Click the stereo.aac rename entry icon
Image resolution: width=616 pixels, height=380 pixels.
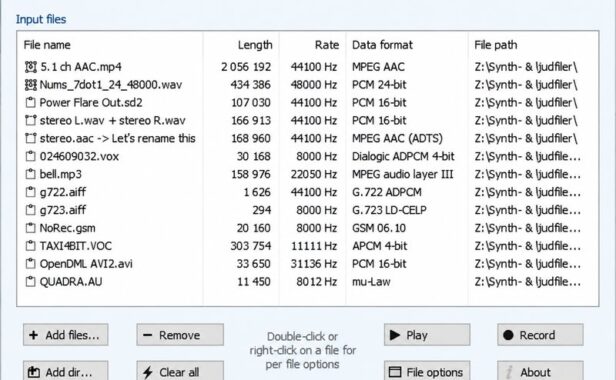coord(31,139)
